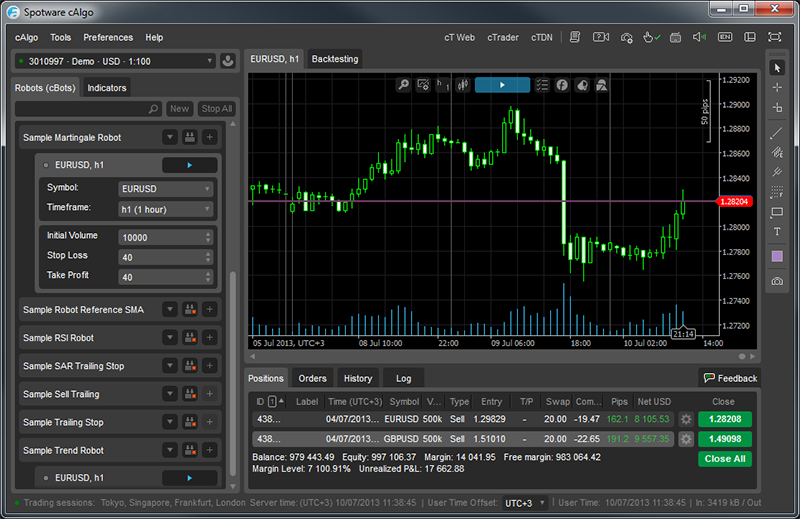Click the Stop All button
The height and width of the screenshot is (519, 800).
[x=217, y=109]
